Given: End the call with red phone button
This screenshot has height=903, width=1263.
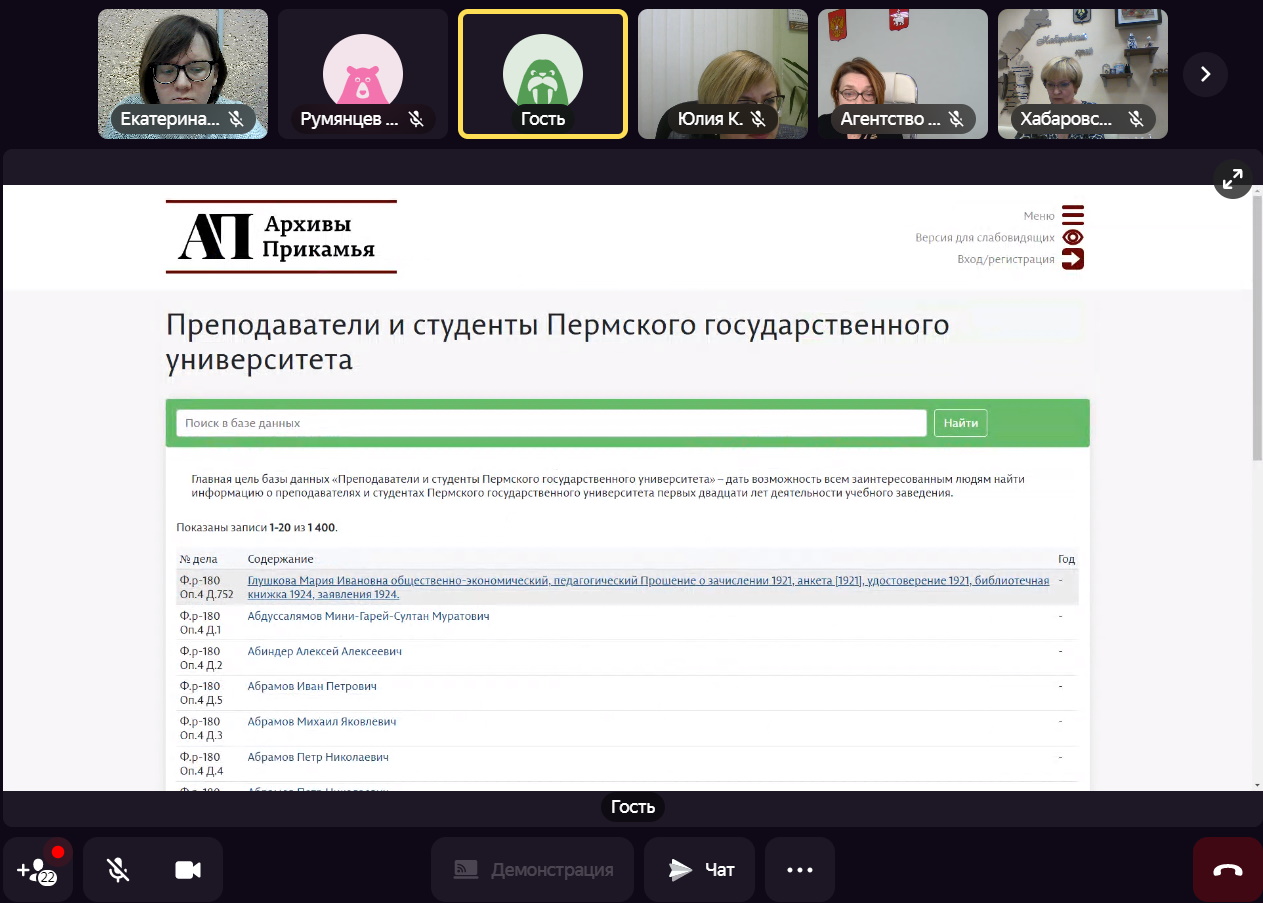Looking at the screenshot, I should [x=1227, y=870].
